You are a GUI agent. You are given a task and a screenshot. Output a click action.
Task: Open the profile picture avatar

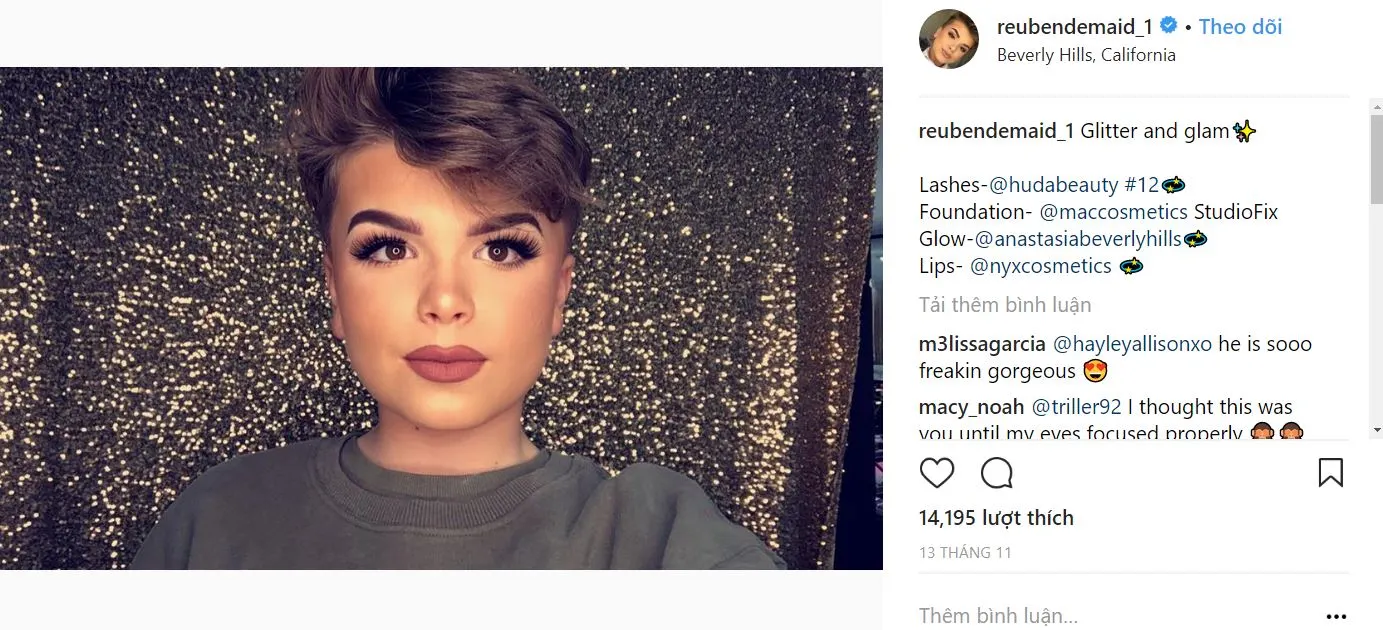pos(949,39)
